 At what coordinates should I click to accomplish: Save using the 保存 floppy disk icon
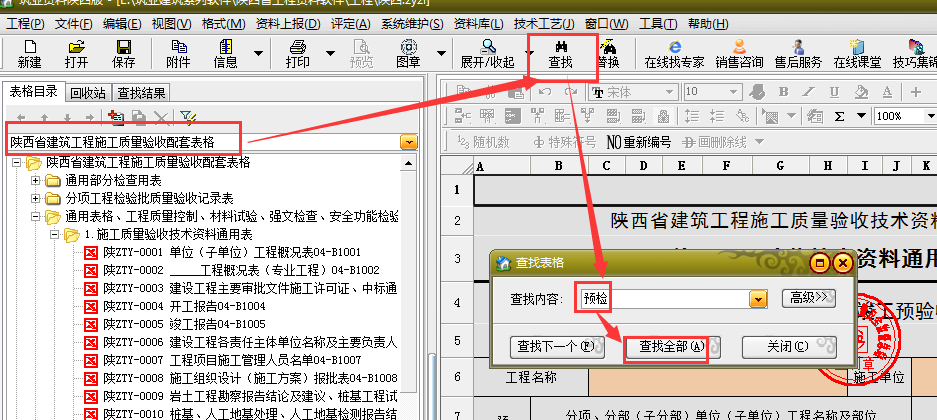click(124, 53)
